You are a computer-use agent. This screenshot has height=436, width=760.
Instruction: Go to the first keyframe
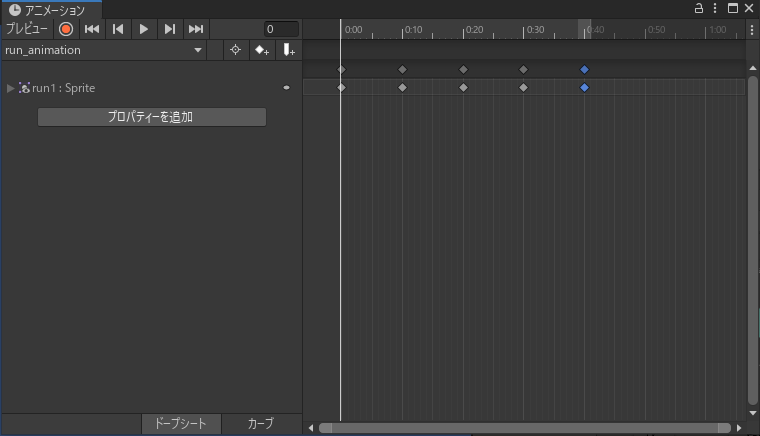tap(92, 29)
